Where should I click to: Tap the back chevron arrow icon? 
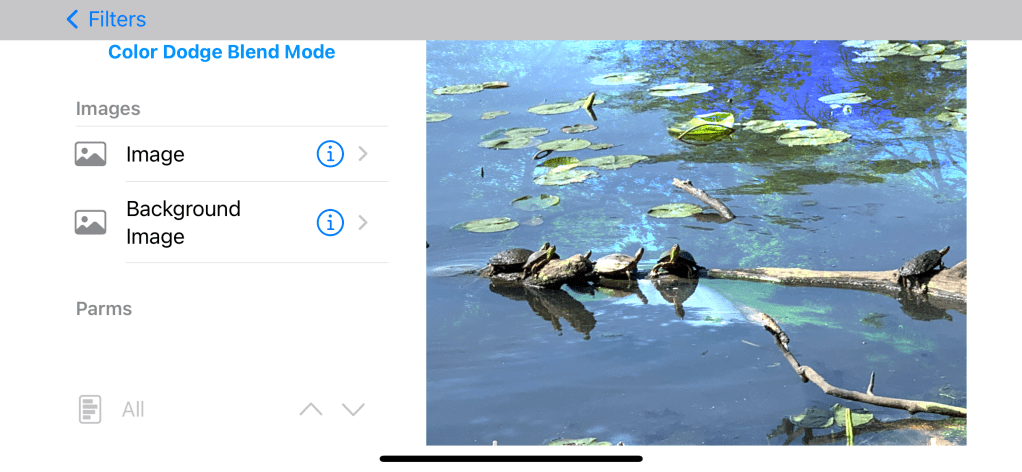72,20
